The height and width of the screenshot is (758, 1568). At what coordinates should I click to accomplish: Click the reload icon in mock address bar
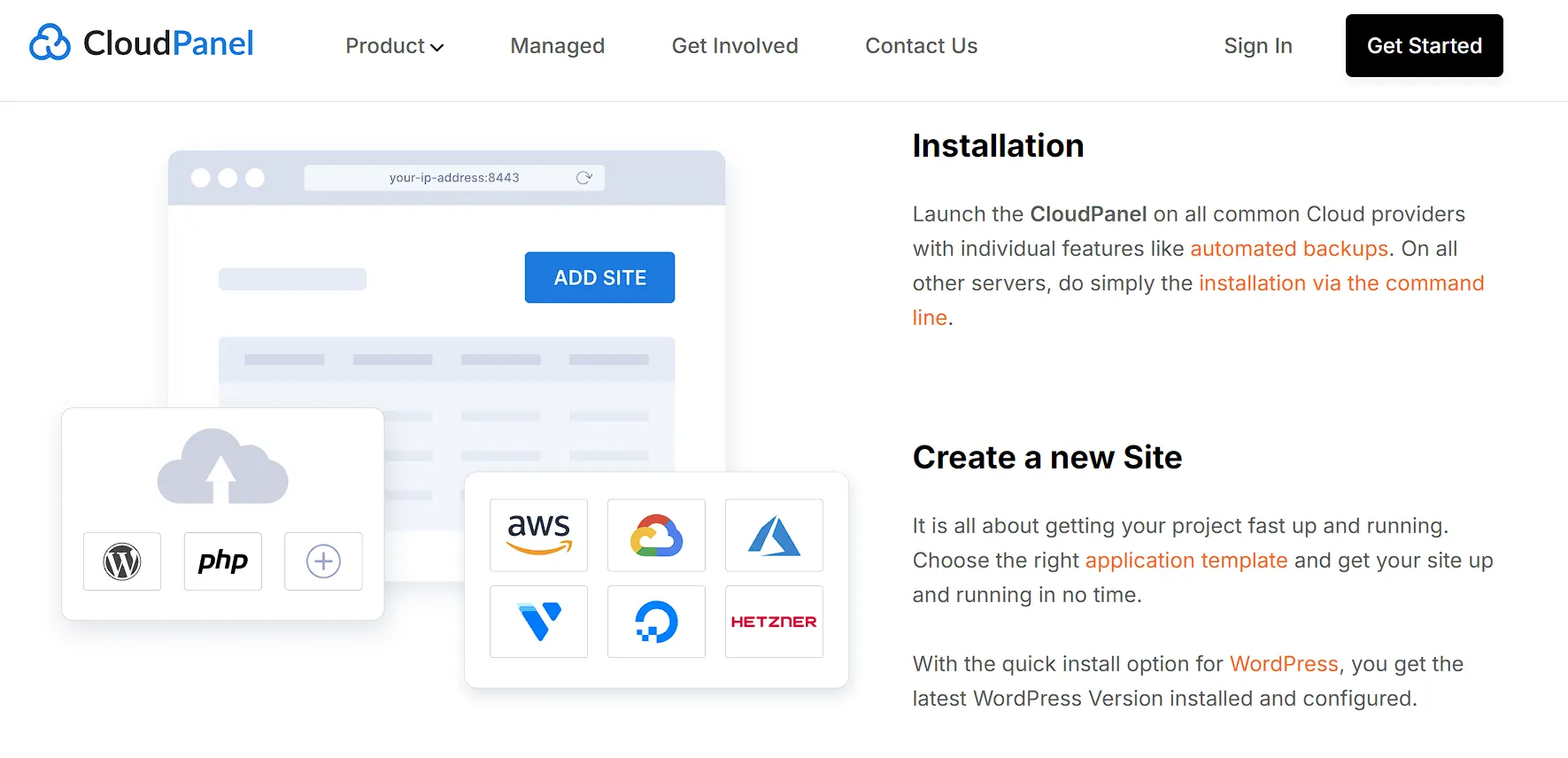pyautogui.click(x=583, y=178)
